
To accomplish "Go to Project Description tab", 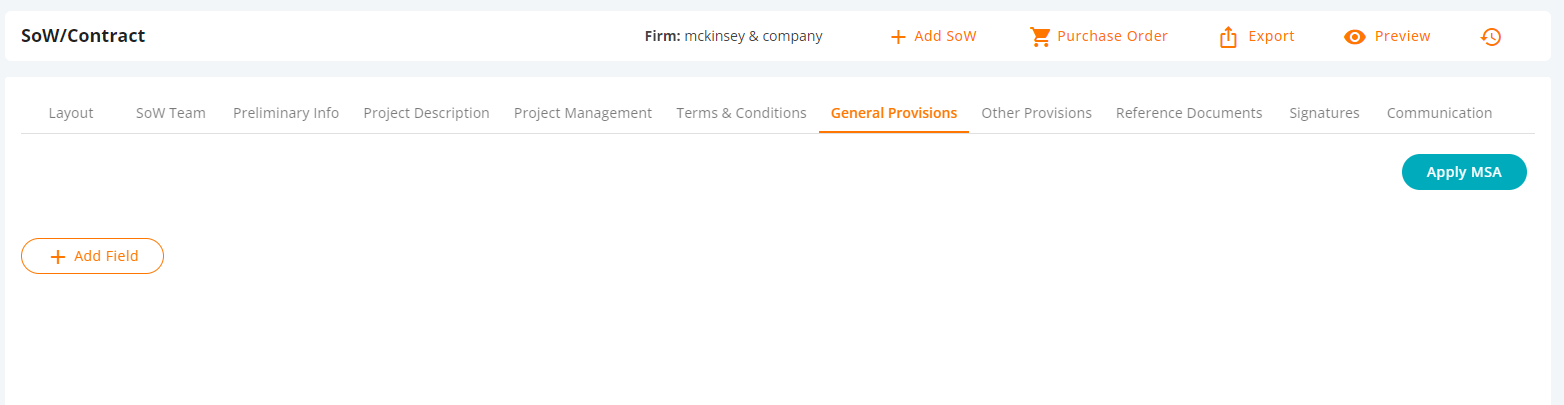I will pyautogui.click(x=427, y=113).
